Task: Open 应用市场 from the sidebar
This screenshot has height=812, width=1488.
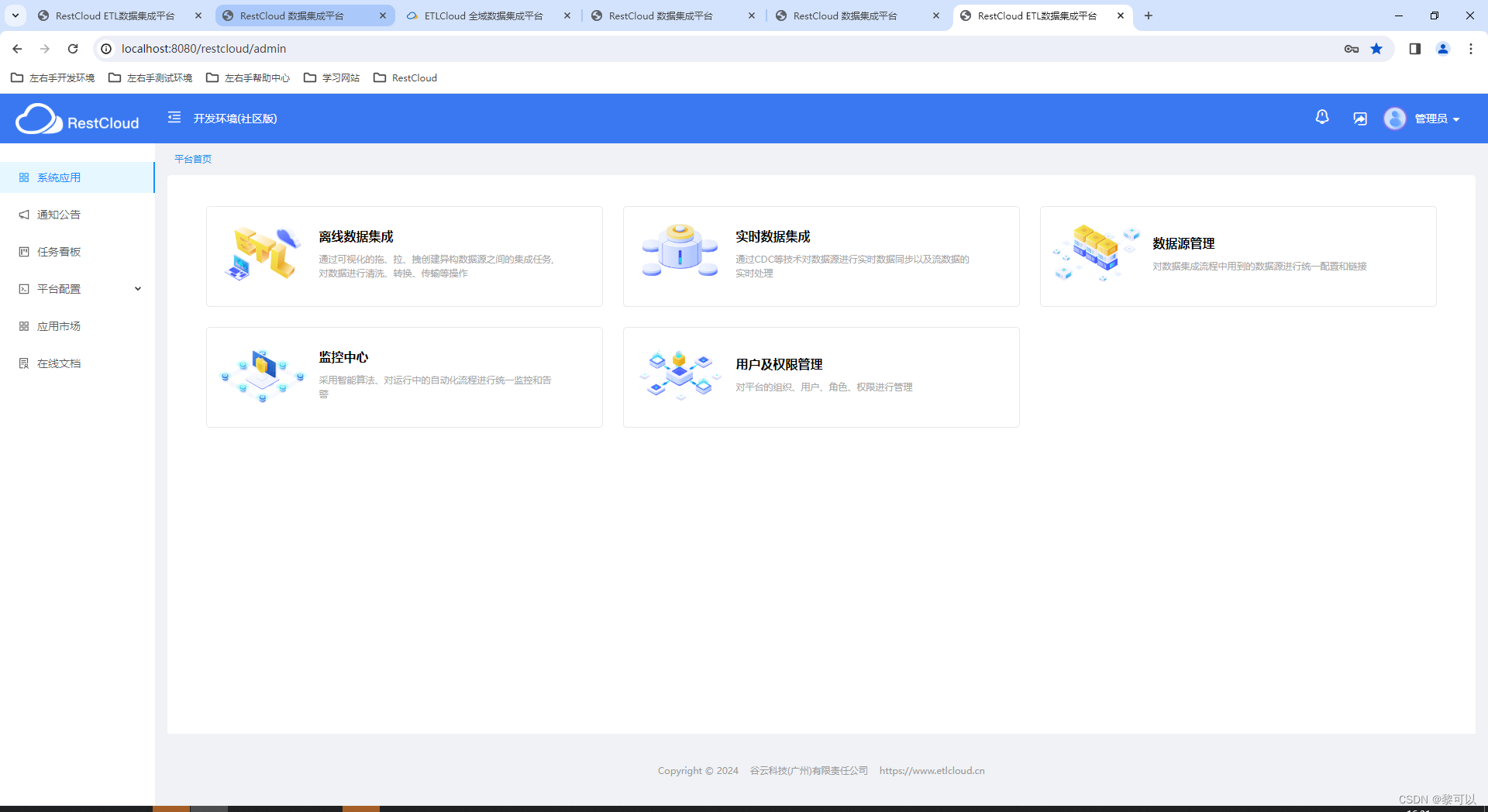Action: coord(58,325)
